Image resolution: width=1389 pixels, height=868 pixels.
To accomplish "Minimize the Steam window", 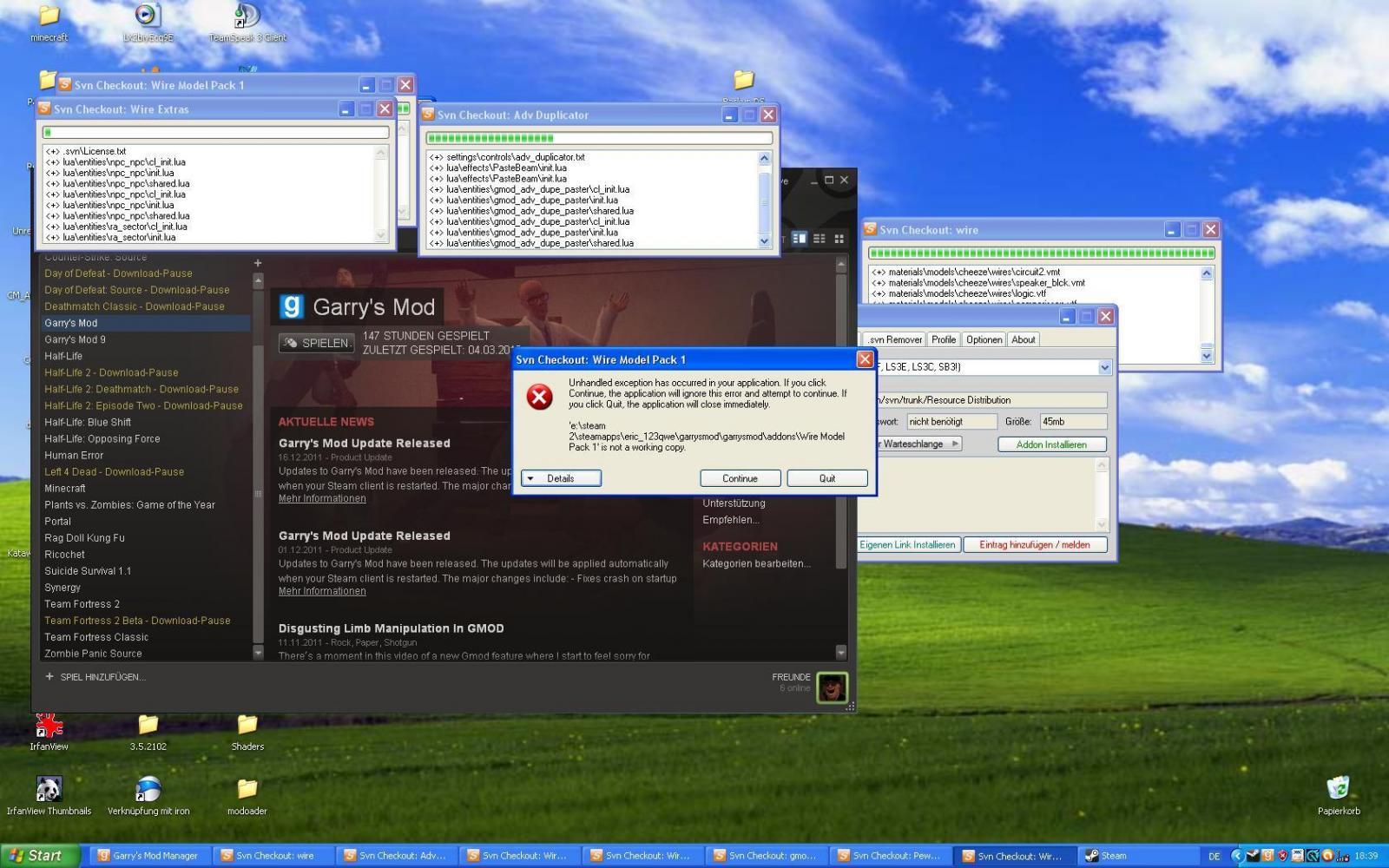I will click(813, 181).
